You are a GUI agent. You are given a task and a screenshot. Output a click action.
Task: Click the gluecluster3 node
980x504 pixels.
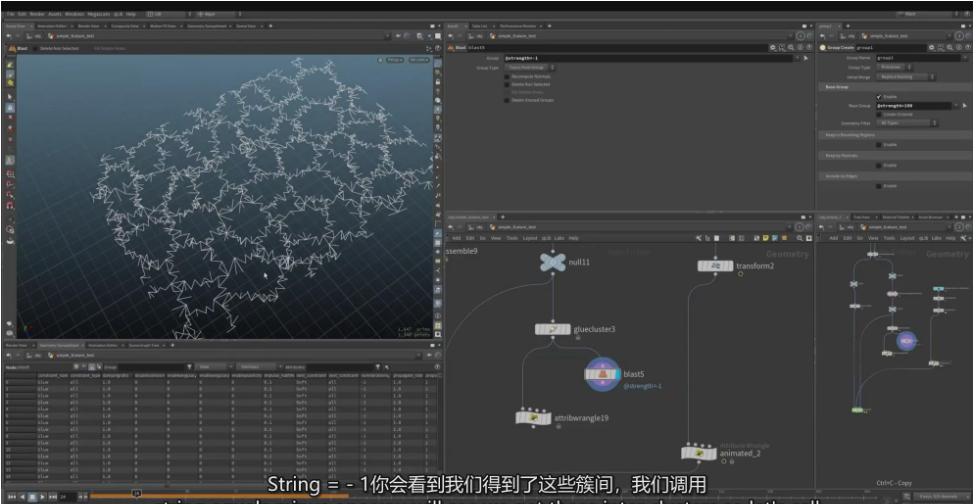pyautogui.click(x=552, y=329)
